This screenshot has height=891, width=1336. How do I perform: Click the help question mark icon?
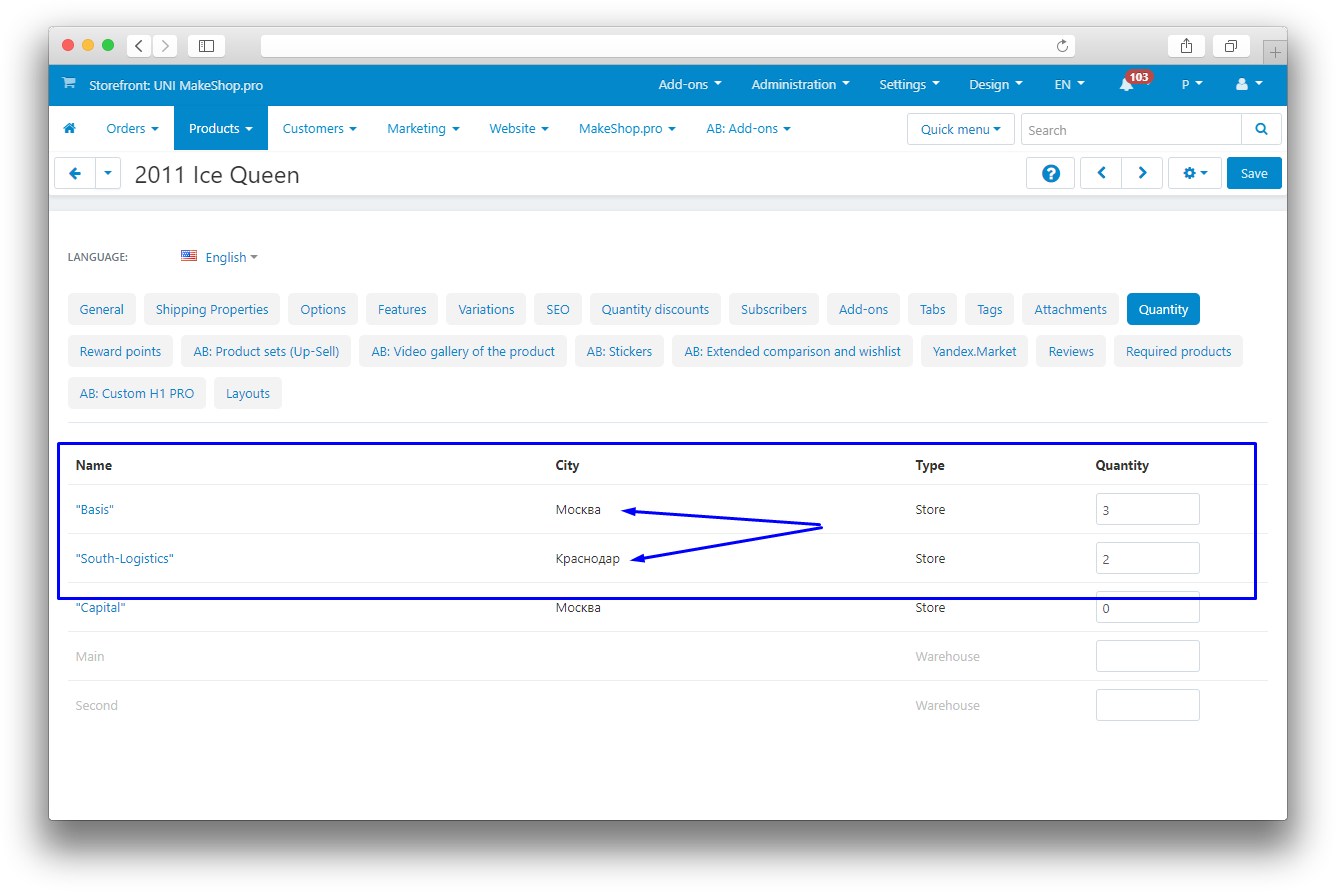pyautogui.click(x=1050, y=173)
